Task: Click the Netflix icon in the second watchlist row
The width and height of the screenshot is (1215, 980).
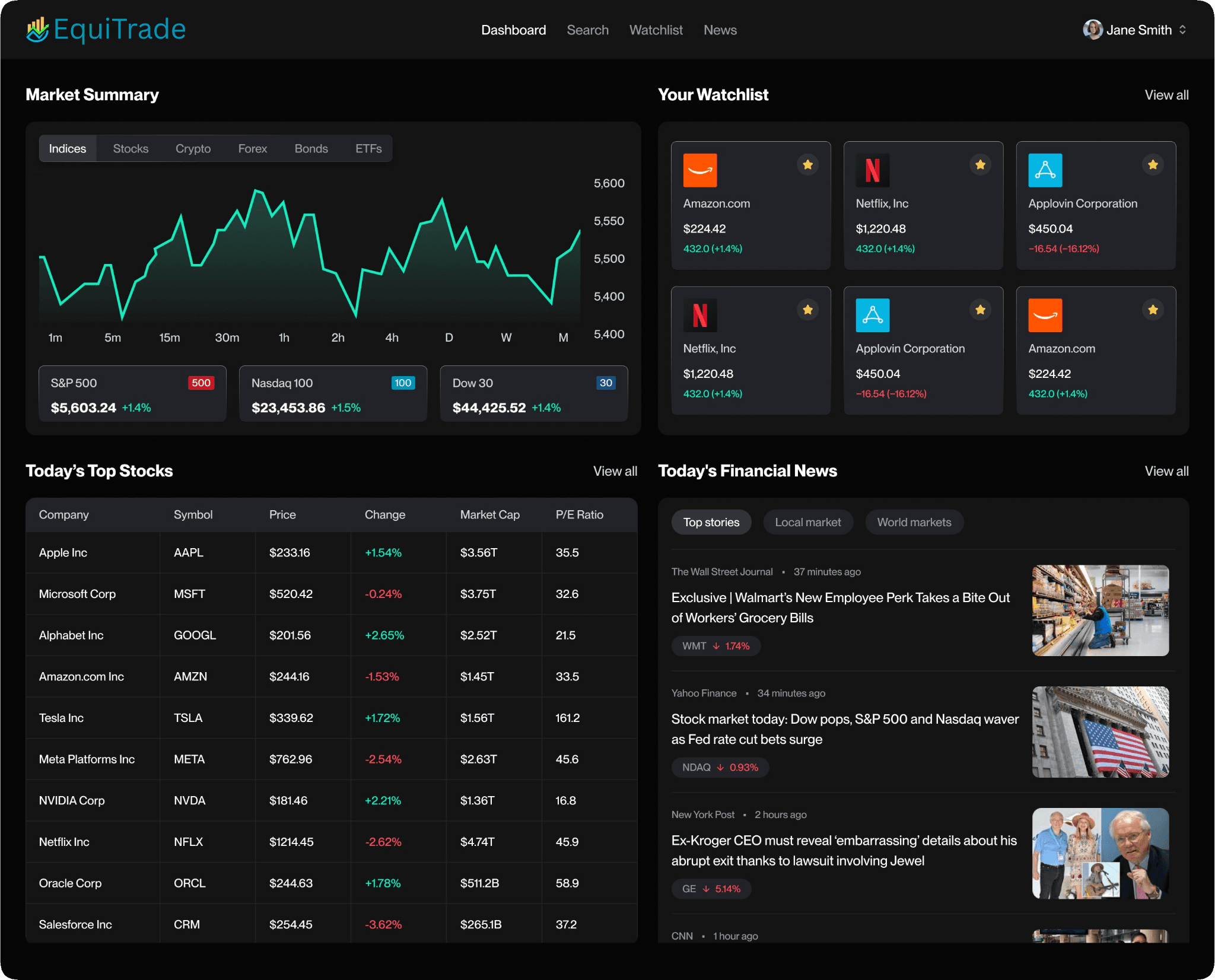Action: [x=701, y=315]
